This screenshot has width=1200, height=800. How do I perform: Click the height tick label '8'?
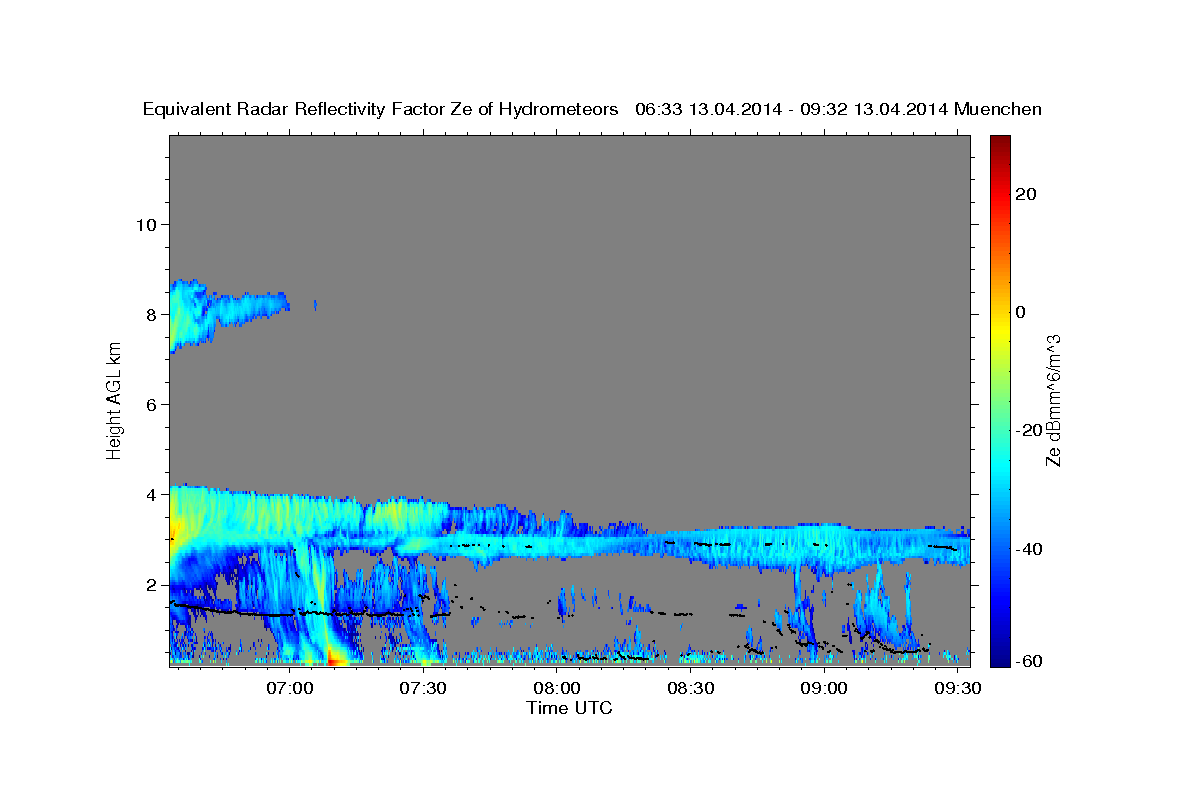[152, 314]
